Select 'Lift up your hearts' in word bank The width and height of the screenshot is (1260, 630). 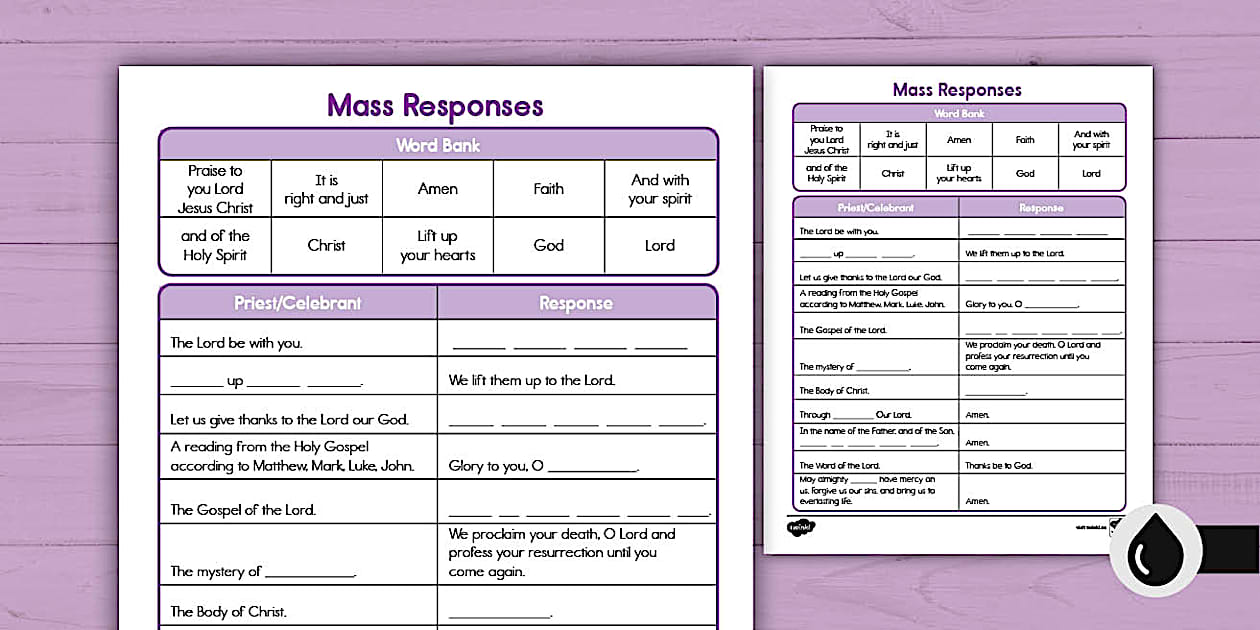(x=438, y=245)
